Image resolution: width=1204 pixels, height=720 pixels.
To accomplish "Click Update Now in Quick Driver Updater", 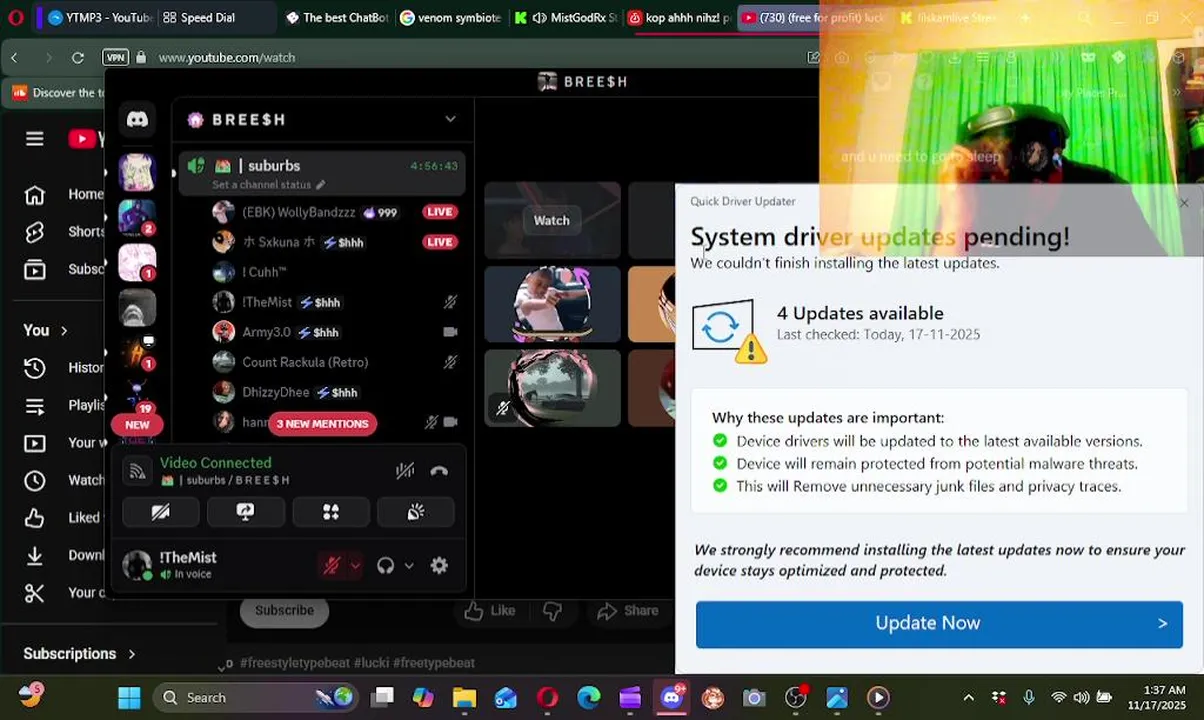I will (939, 623).
